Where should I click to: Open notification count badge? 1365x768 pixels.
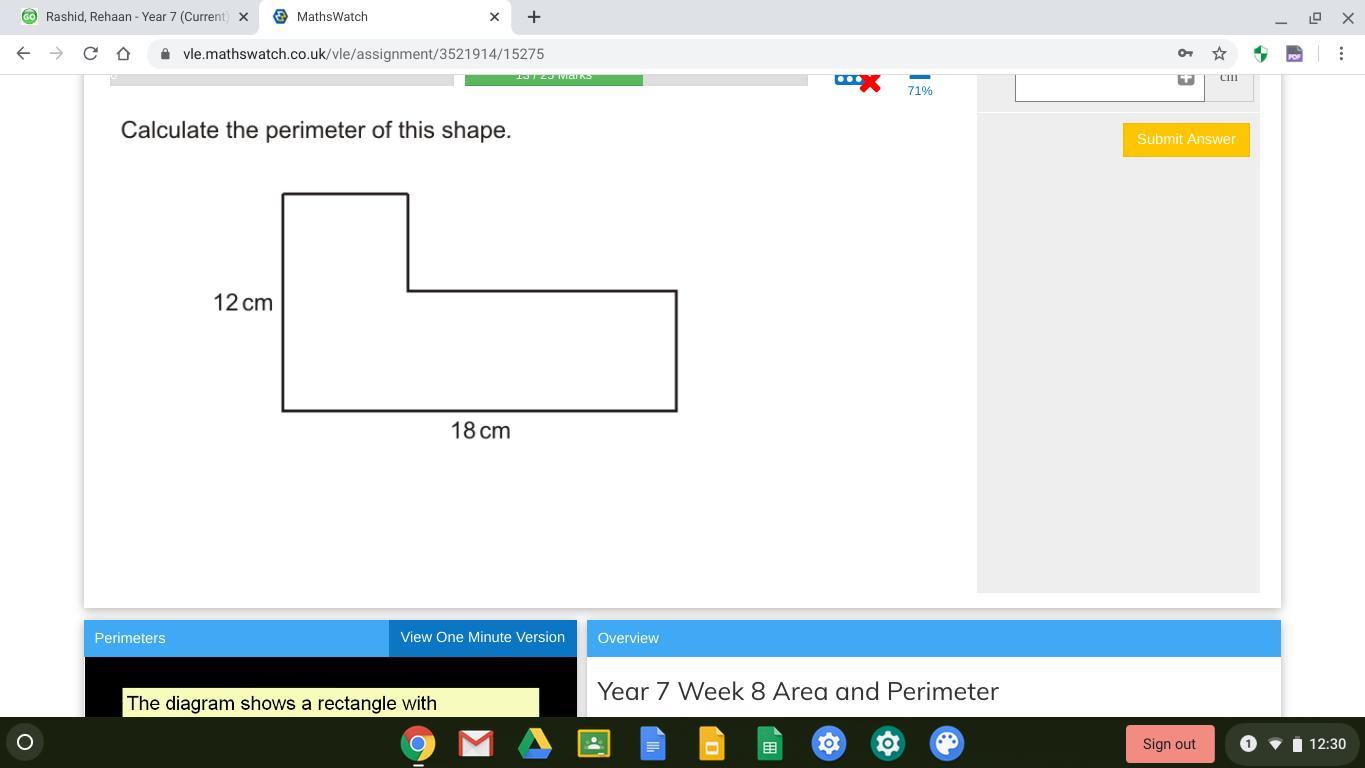tap(1248, 744)
